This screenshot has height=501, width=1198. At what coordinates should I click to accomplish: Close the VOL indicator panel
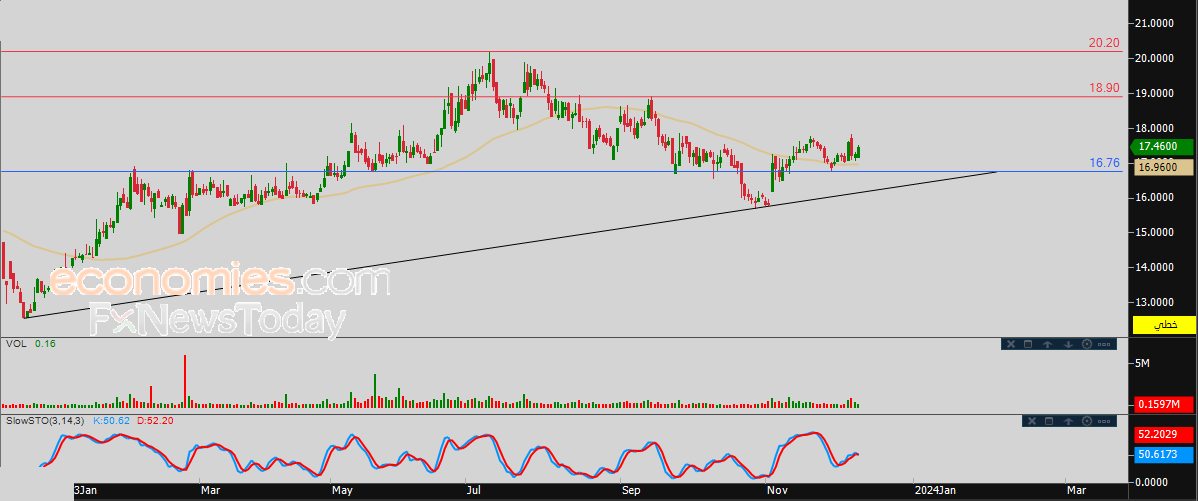tap(1011, 344)
